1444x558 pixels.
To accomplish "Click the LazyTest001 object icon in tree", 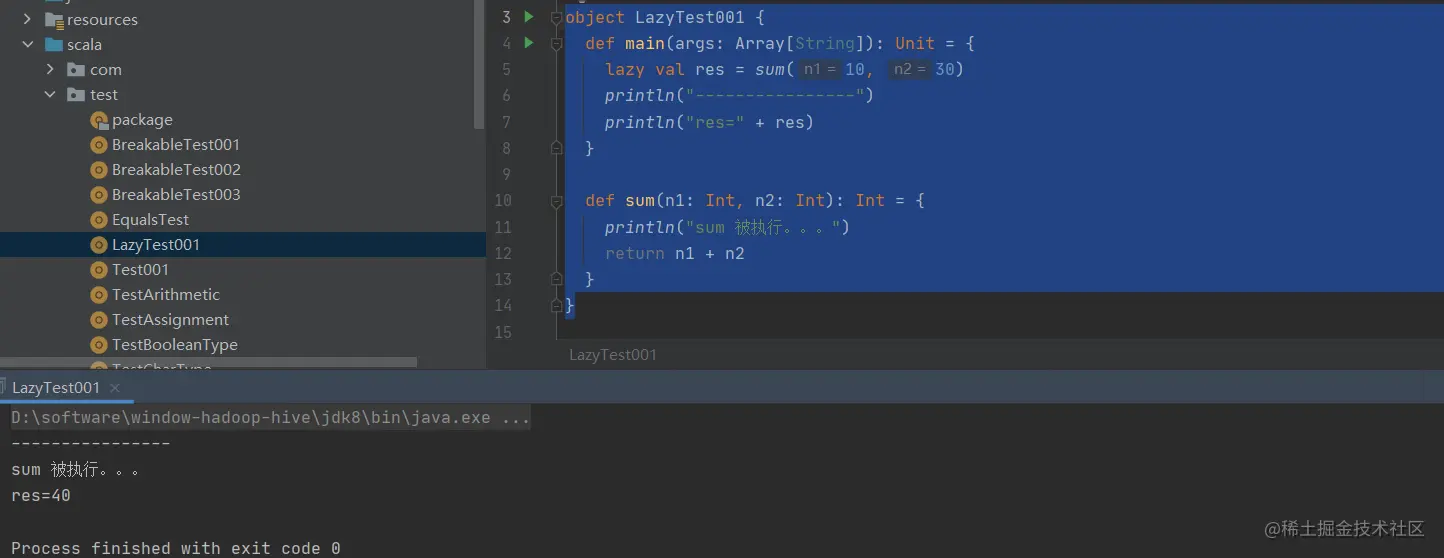I will (98, 245).
